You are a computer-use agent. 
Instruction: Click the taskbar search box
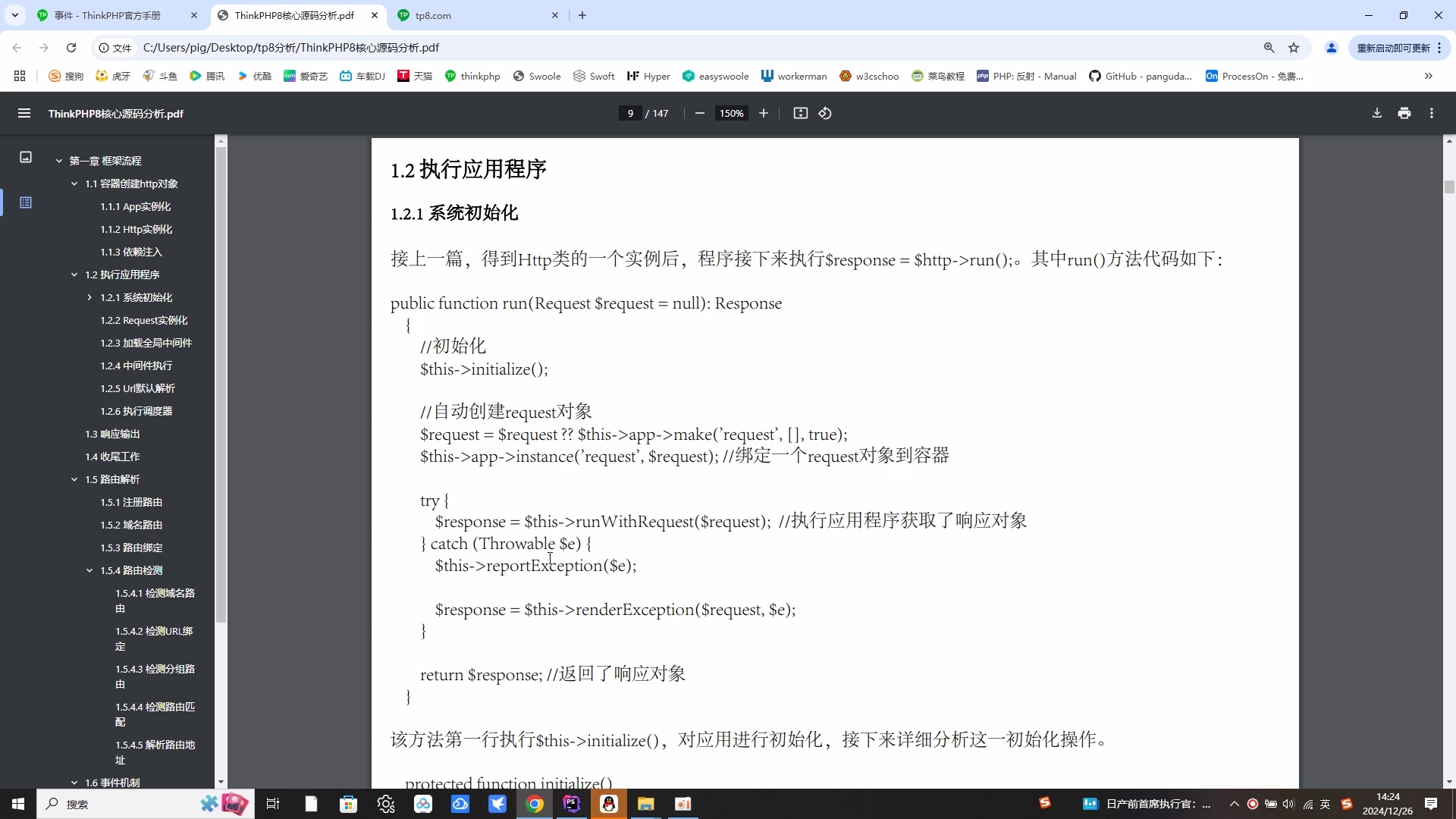tap(144, 804)
